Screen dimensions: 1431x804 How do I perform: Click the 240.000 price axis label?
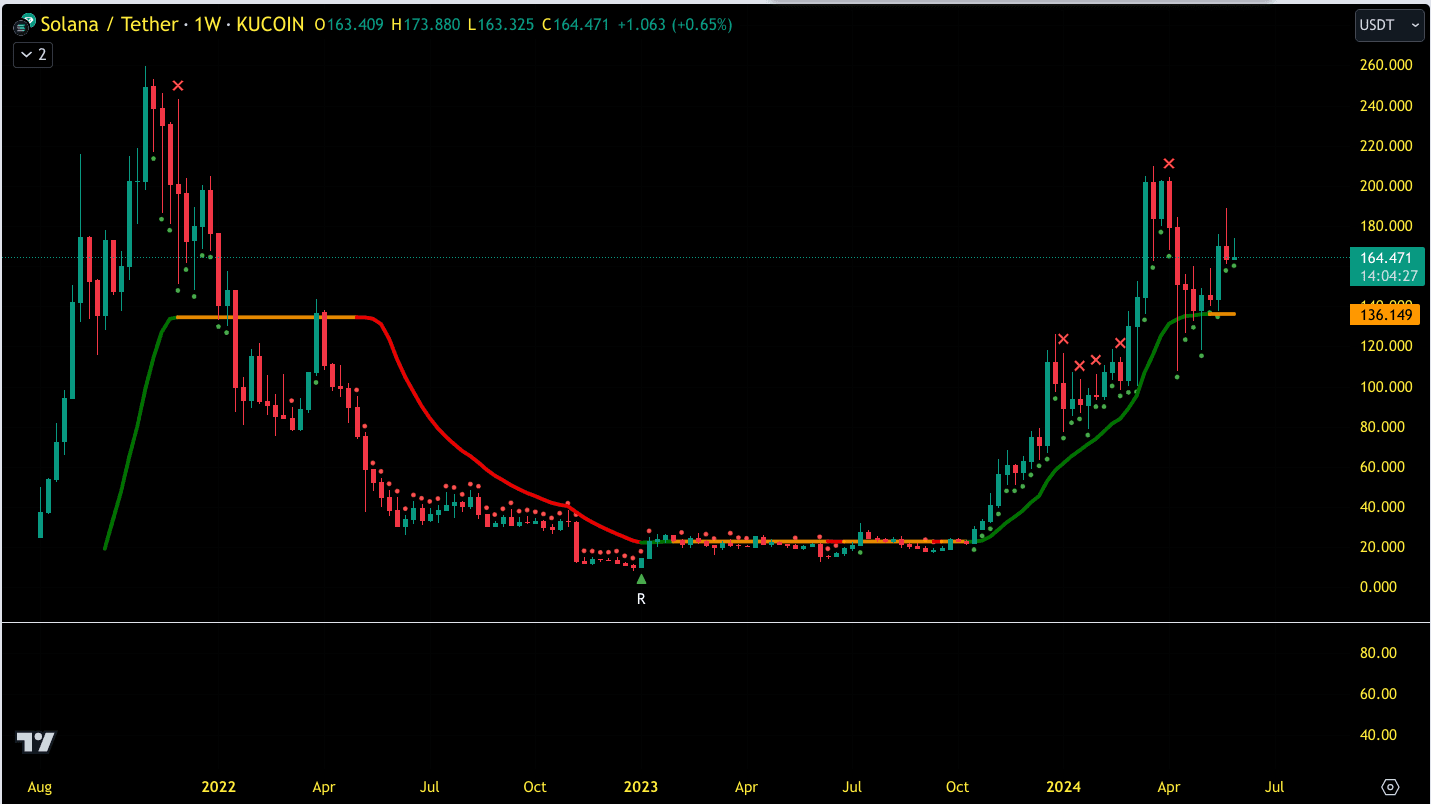coord(1386,105)
